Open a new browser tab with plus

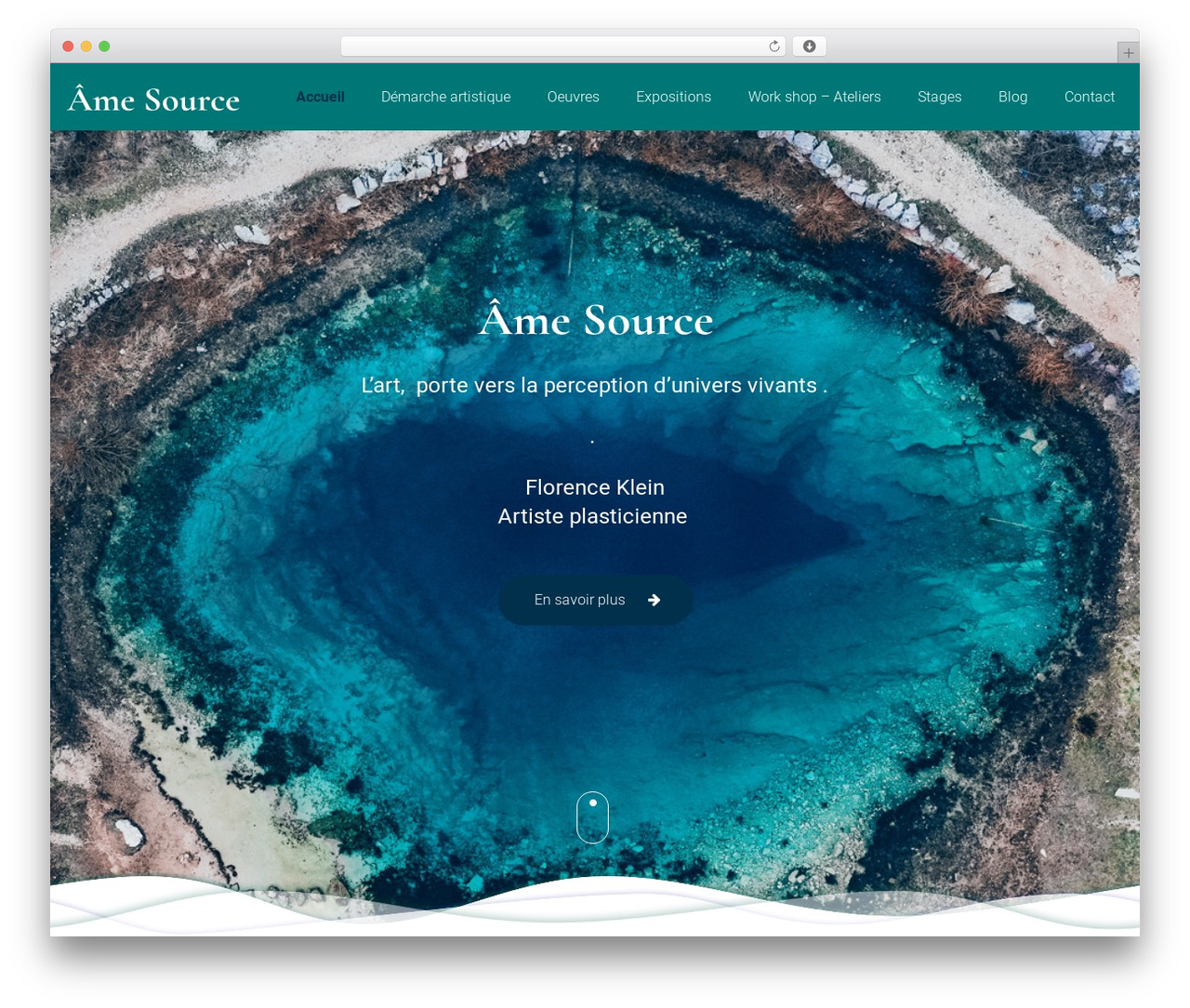coord(1128,53)
